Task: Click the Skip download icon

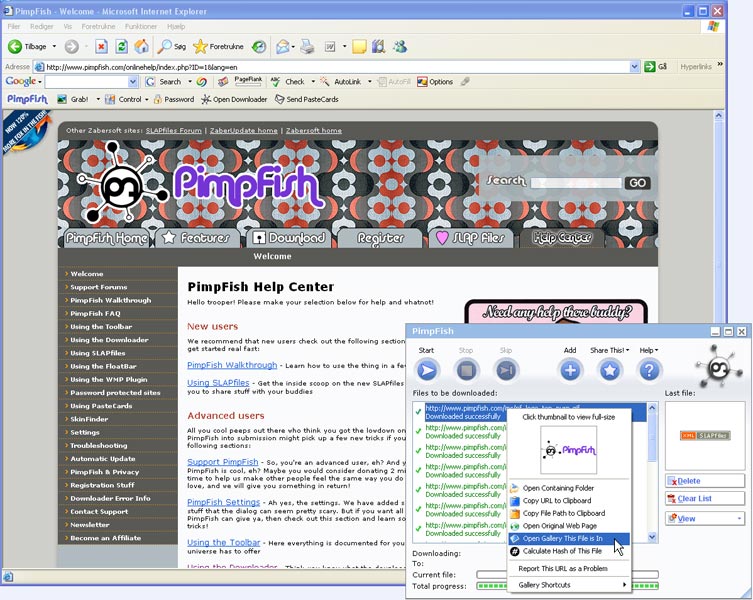Action: [506, 370]
